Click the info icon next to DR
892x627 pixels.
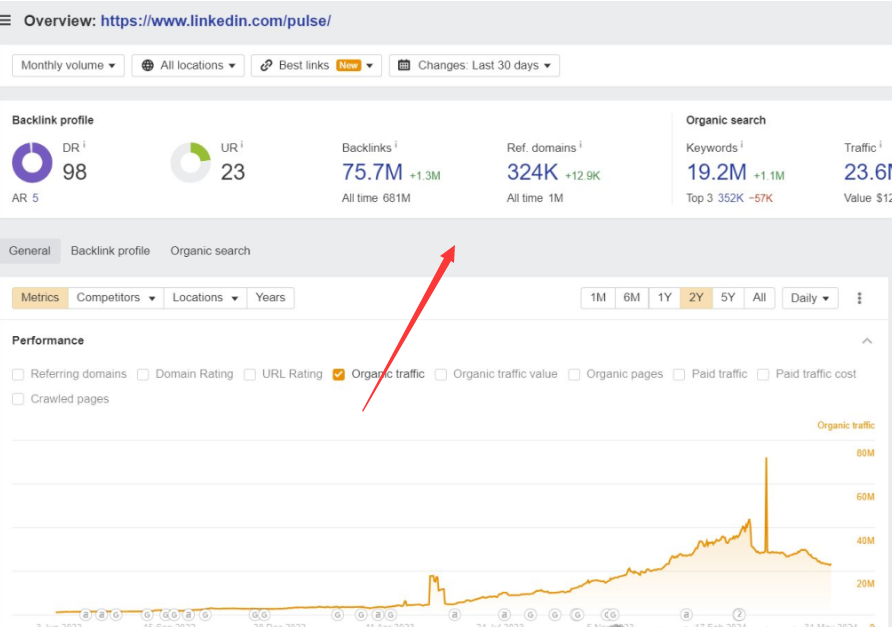pyautogui.click(x=85, y=146)
